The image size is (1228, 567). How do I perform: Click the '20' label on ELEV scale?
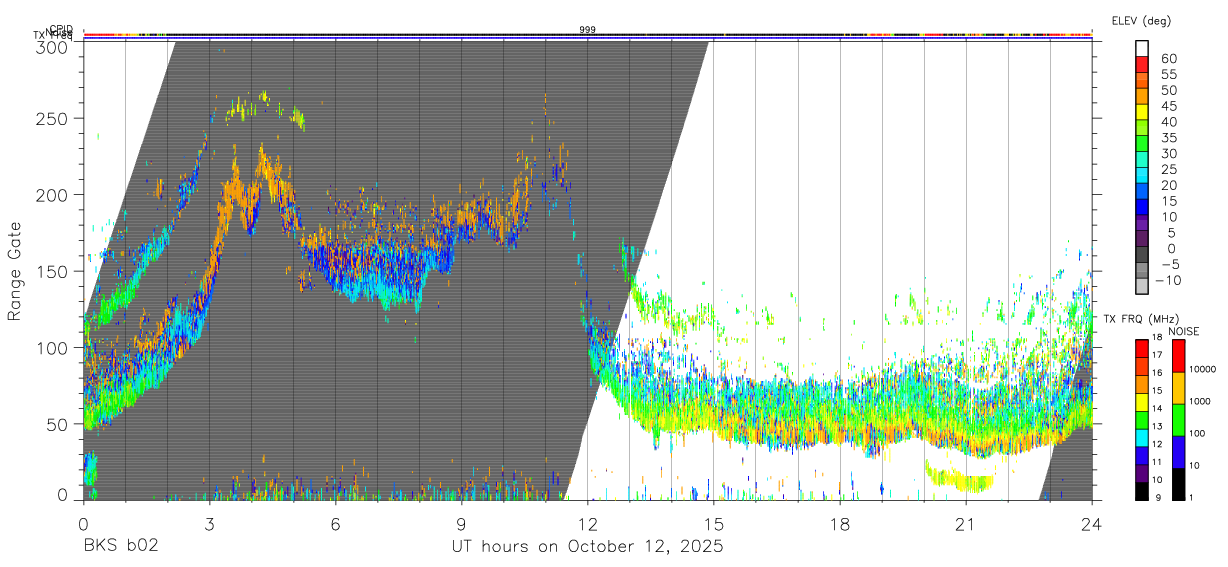click(x=1169, y=185)
